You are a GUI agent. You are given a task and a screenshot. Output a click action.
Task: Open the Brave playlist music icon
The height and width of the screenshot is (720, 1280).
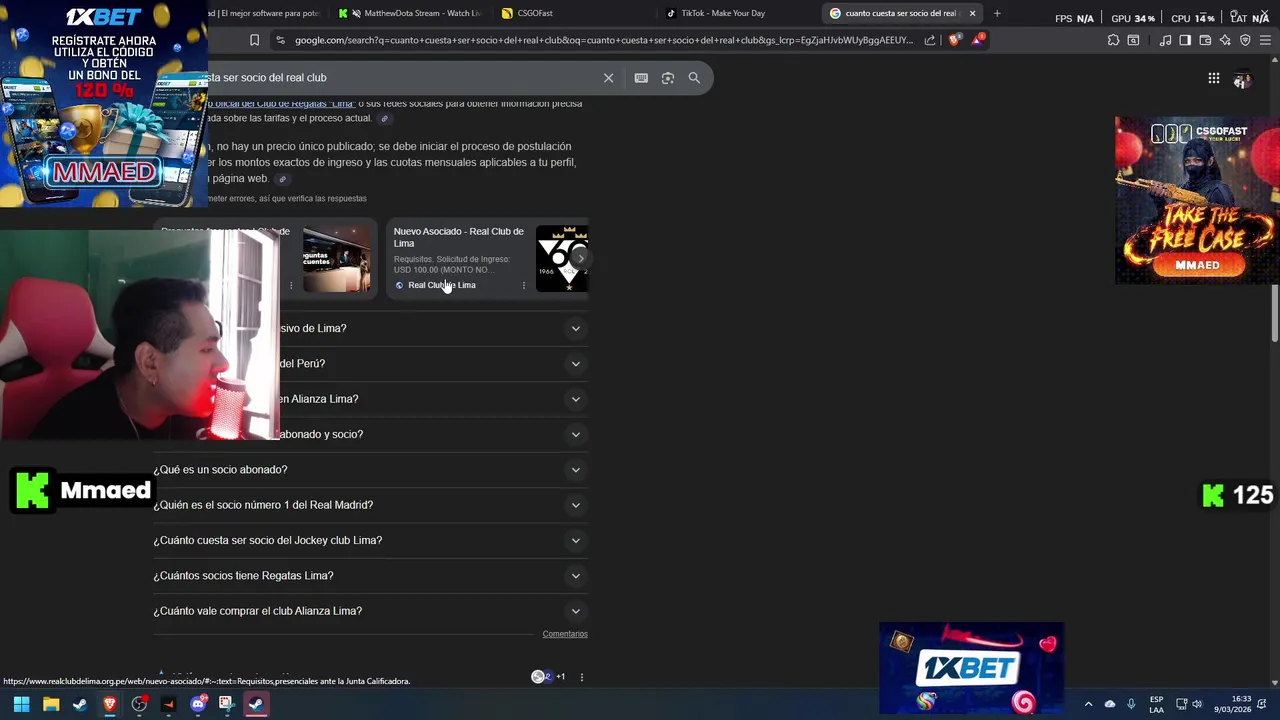[x=1165, y=40]
